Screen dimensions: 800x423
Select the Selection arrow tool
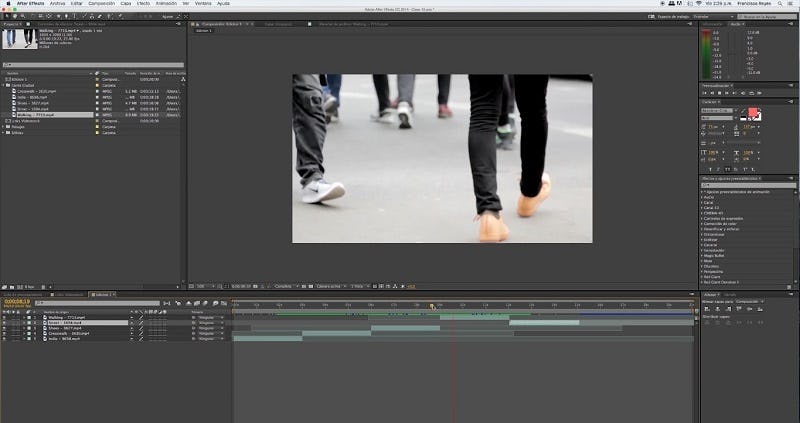(6, 16)
